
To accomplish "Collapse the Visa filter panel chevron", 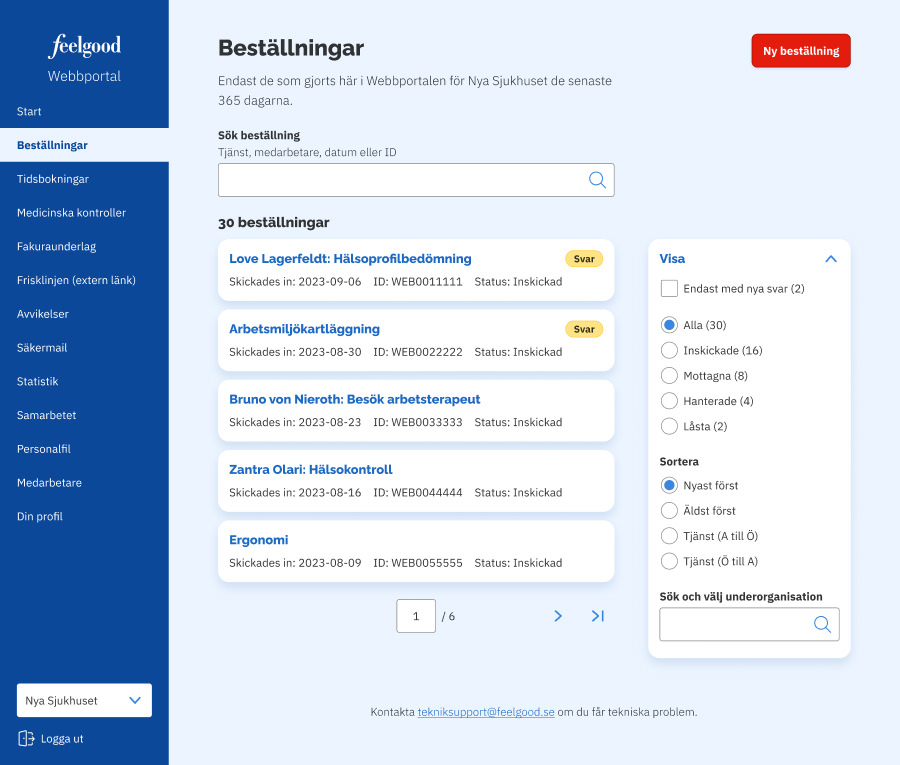I will (x=831, y=259).
